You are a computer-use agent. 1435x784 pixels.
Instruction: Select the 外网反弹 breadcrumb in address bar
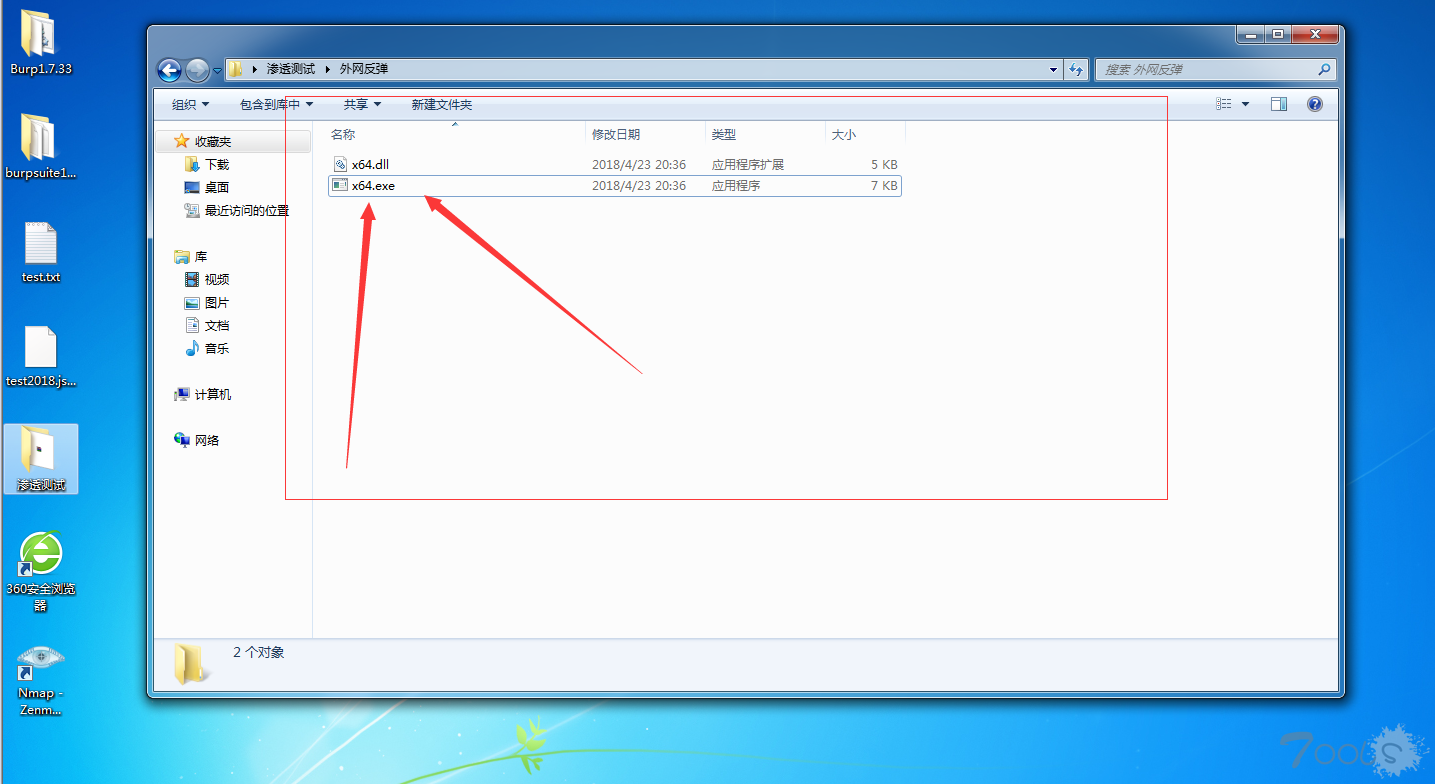[x=364, y=69]
